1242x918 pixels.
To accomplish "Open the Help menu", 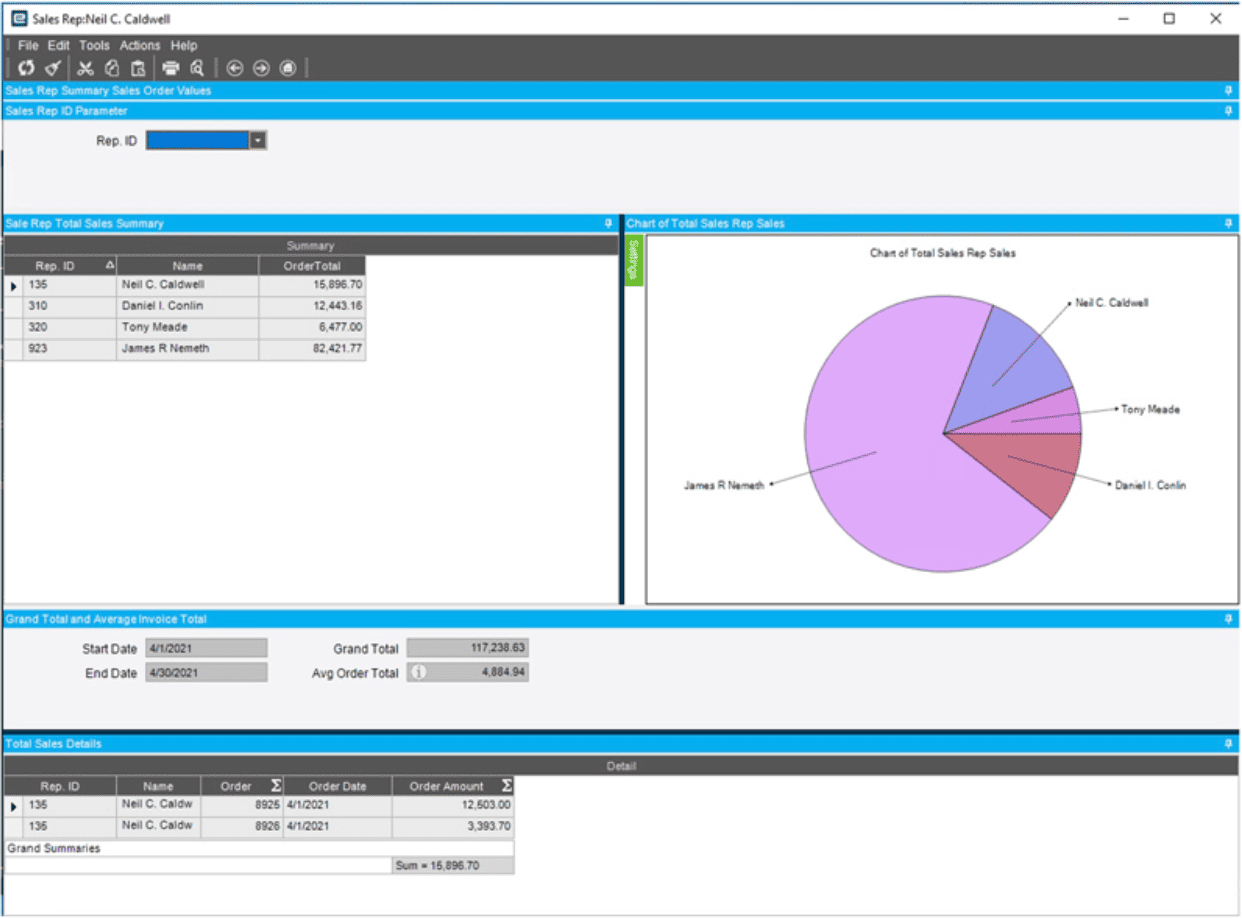I will tap(184, 45).
